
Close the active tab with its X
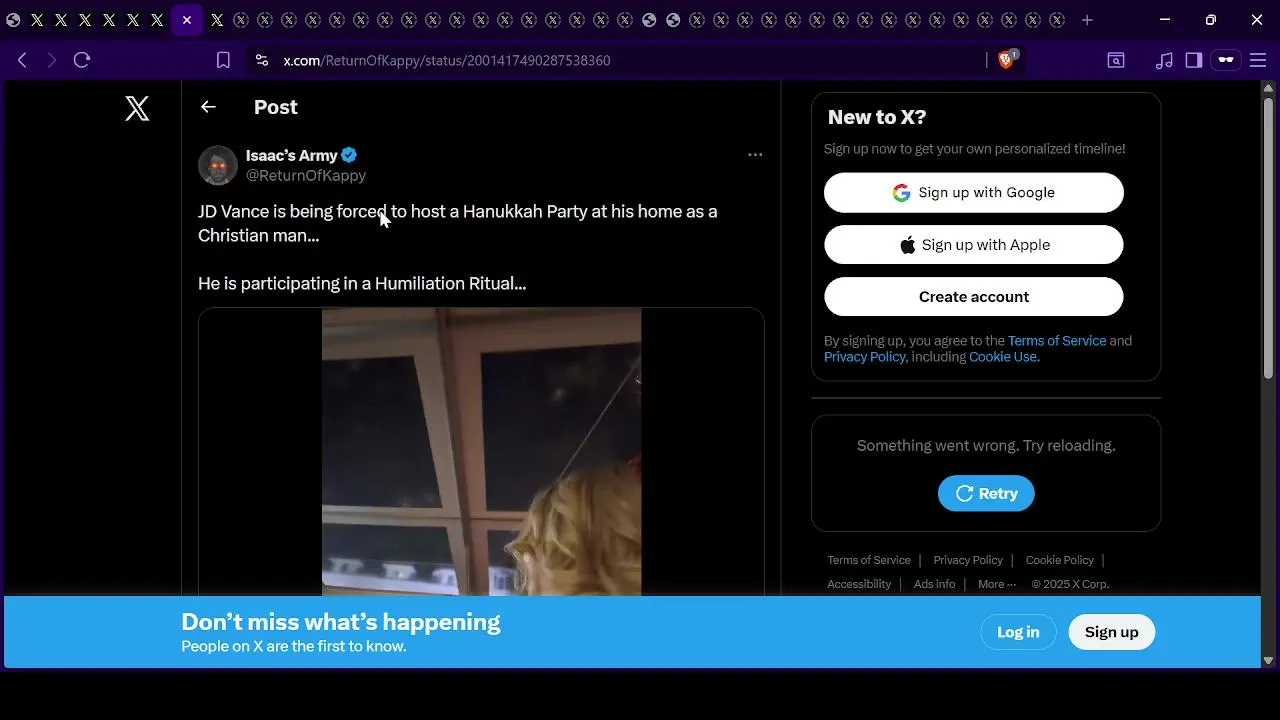click(x=187, y=20)
